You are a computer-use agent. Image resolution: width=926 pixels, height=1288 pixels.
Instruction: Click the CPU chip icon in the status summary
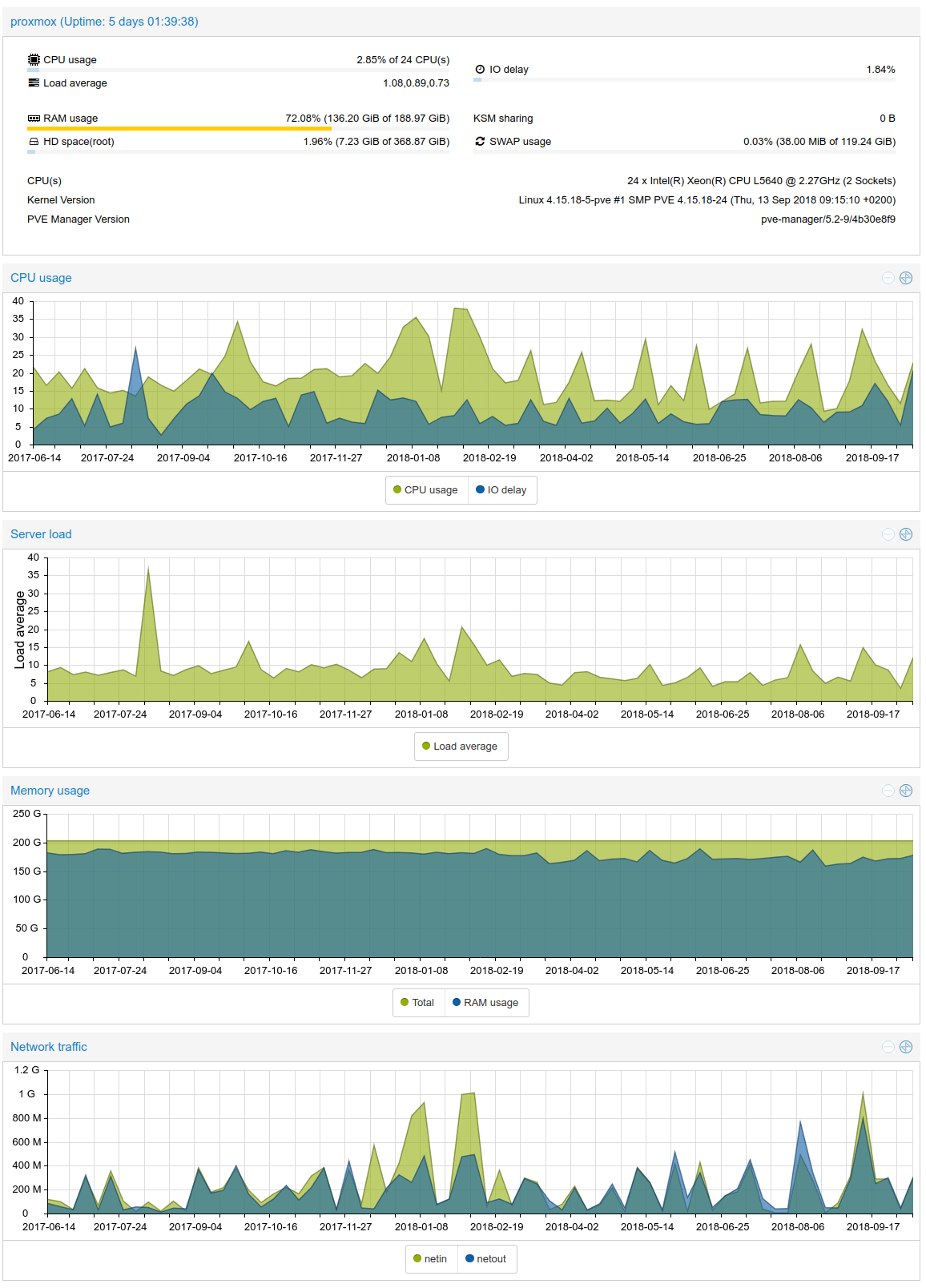click(34, 60)
